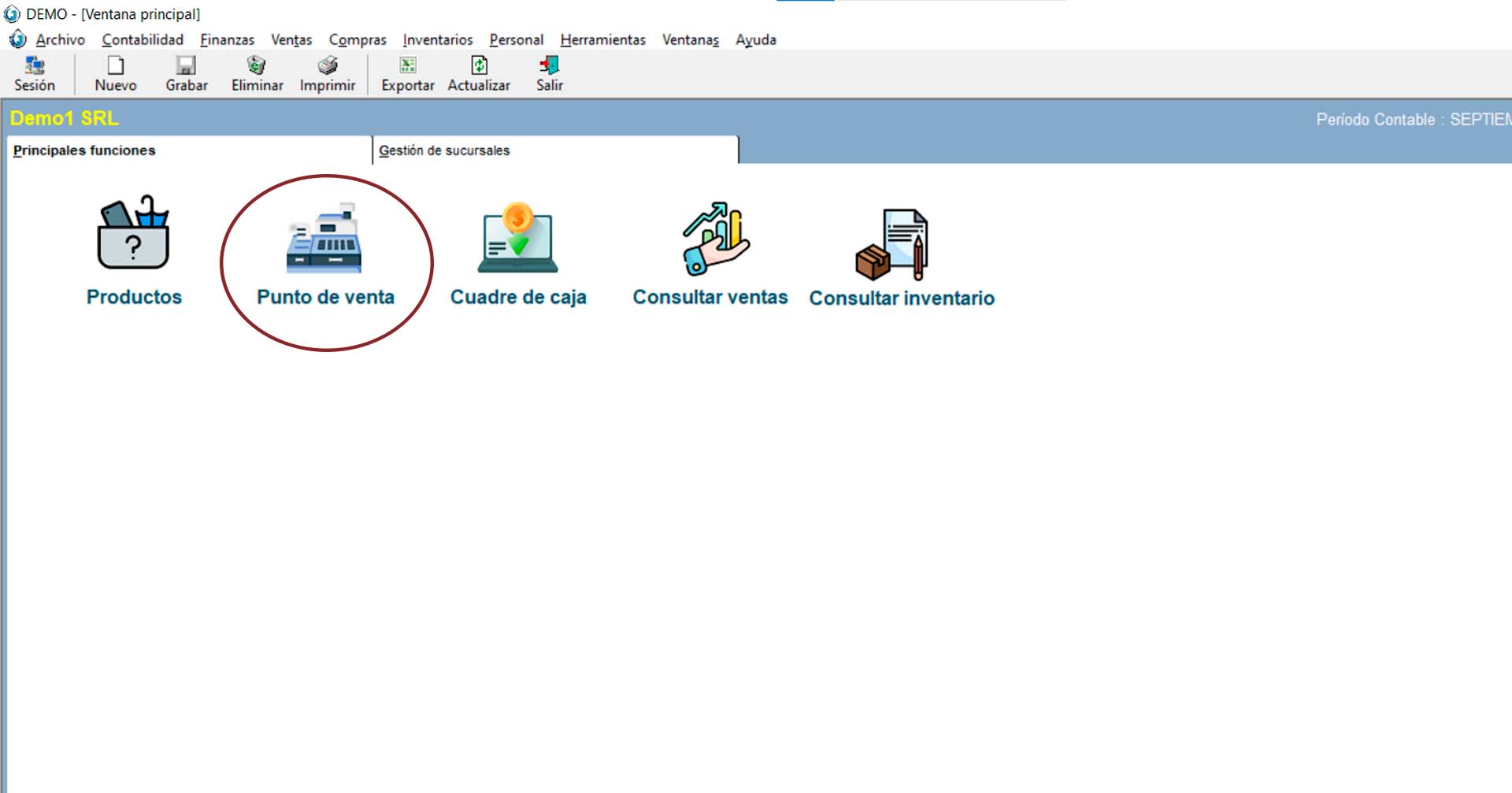The image size is (1512, 793).
Task: Create new record with Nuevo icon
Action: click(116, 66)
